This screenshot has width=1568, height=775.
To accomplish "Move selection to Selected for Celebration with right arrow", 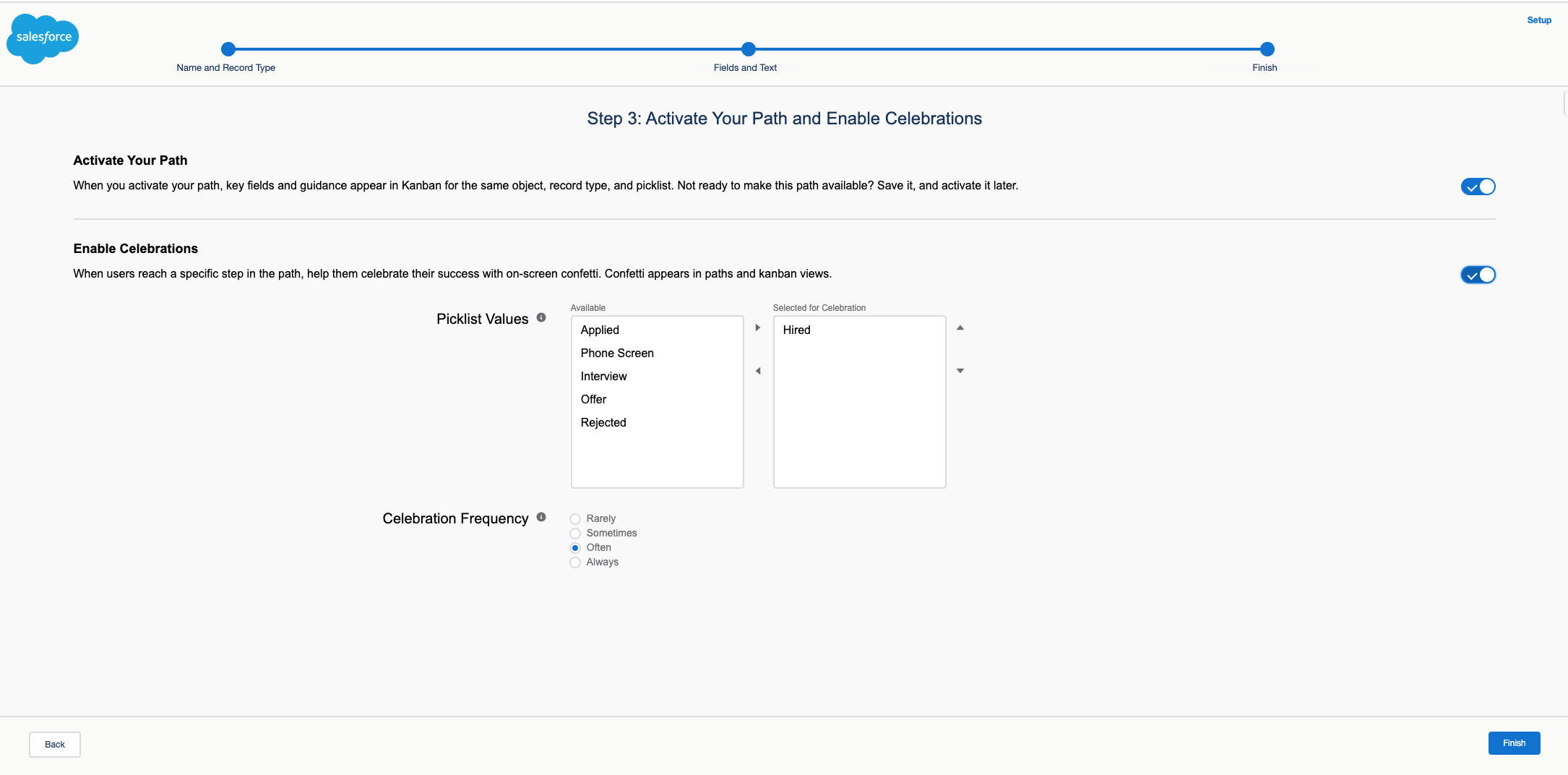I will tap(757, 327).
